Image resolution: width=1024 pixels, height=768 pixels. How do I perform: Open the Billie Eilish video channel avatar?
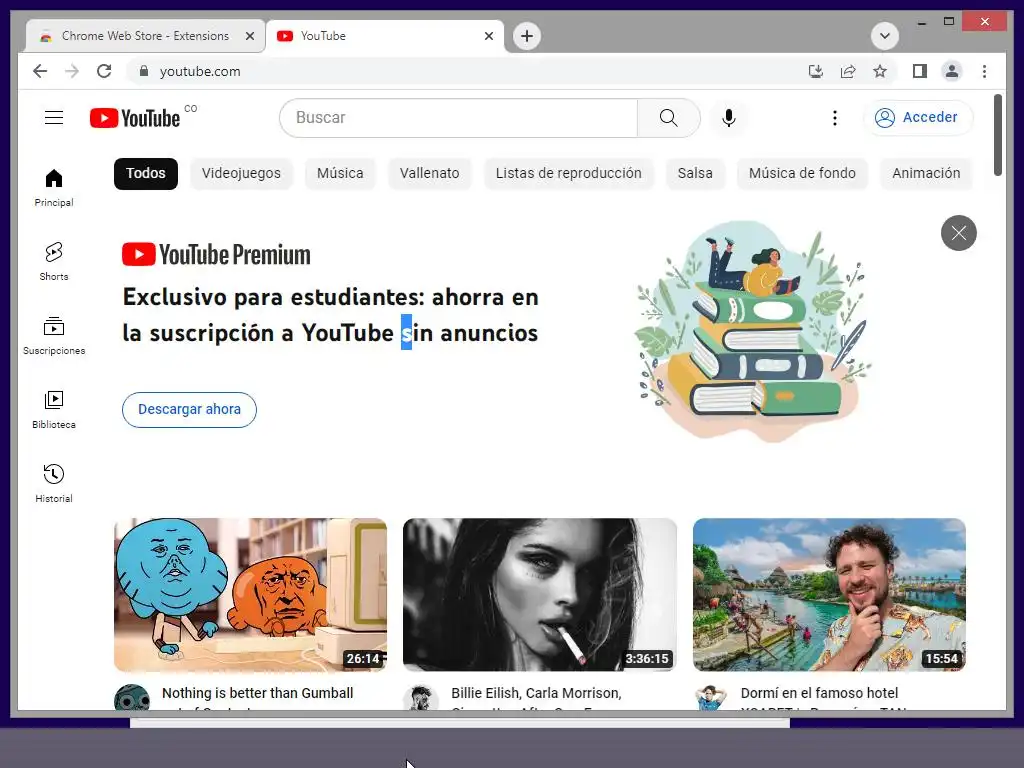421,697
